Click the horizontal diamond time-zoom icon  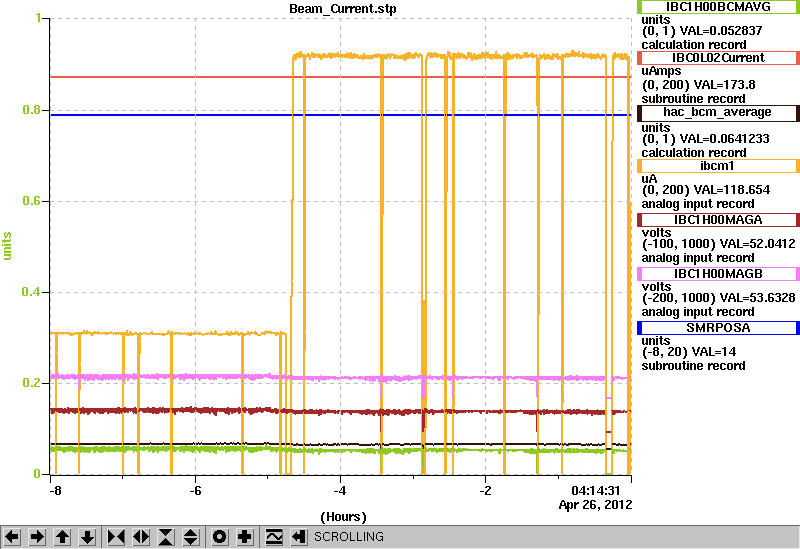[x=141, y=537]
